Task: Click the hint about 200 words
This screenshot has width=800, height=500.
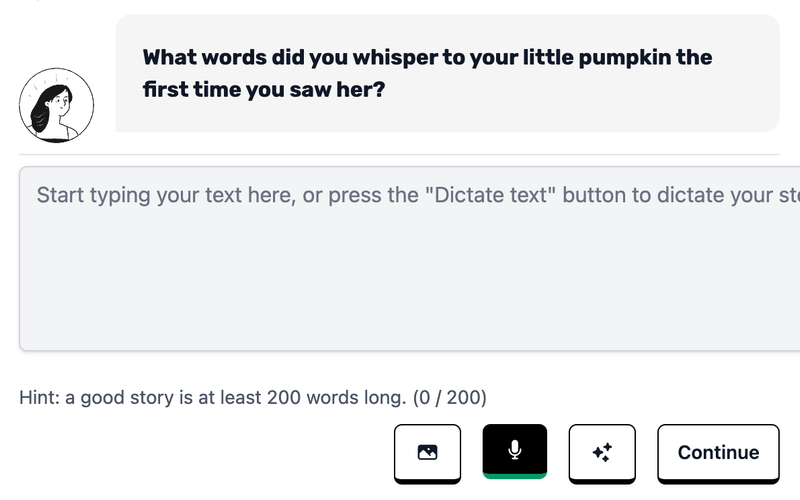Action: coord(210,397)
